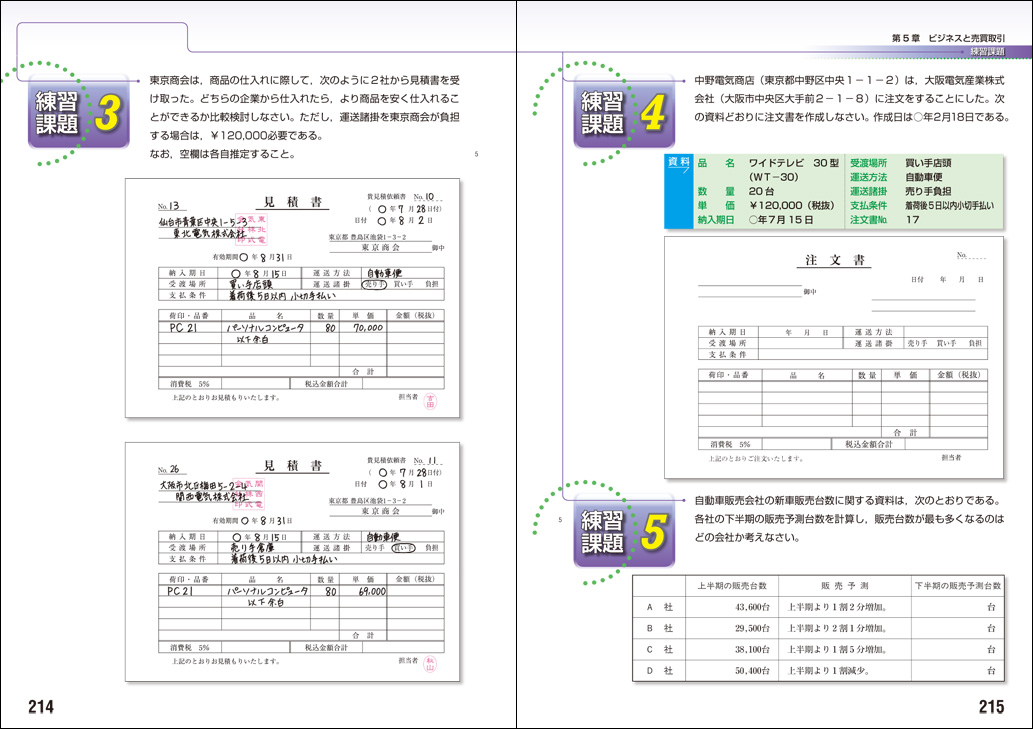Click the 販売予測 column header
Screen dimensions: 1033x729
click(845, 585)
